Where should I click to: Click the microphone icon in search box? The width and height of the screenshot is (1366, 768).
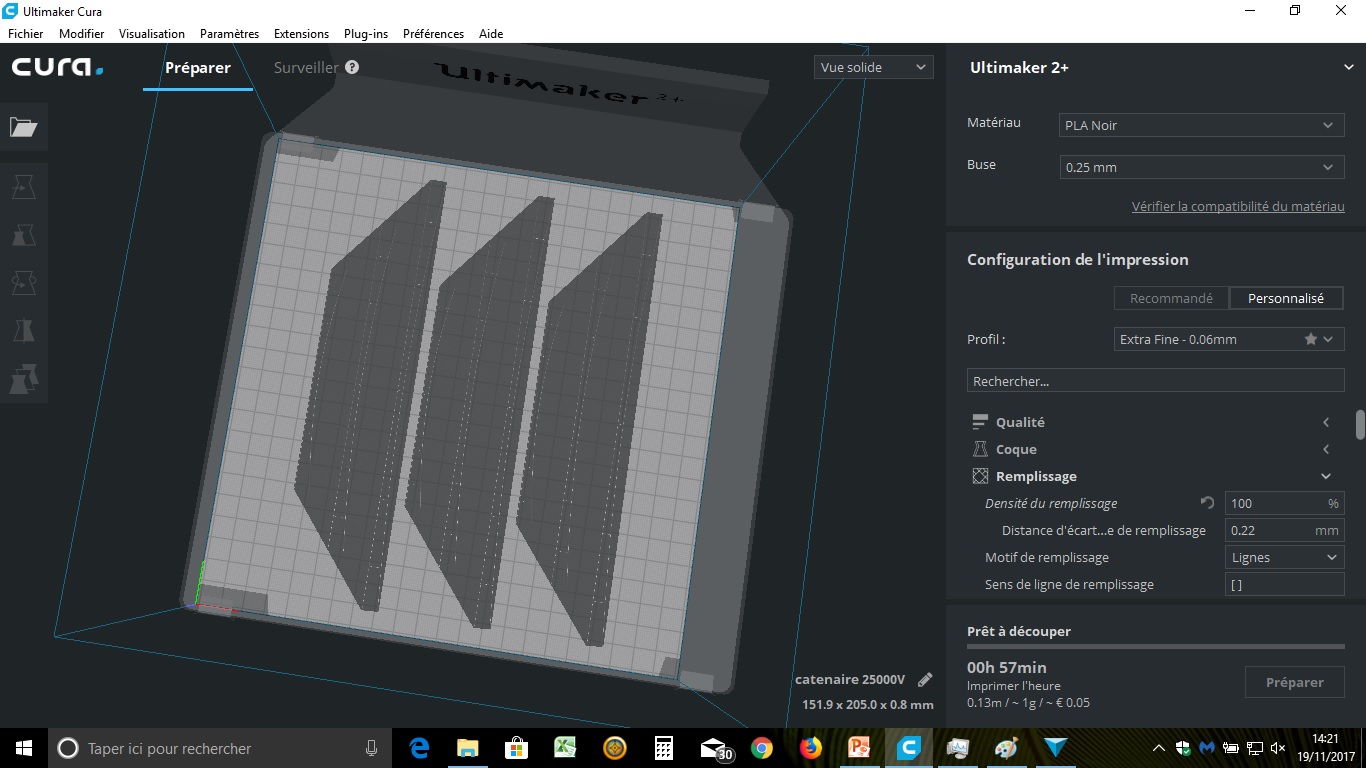click(x=371, y=748)
